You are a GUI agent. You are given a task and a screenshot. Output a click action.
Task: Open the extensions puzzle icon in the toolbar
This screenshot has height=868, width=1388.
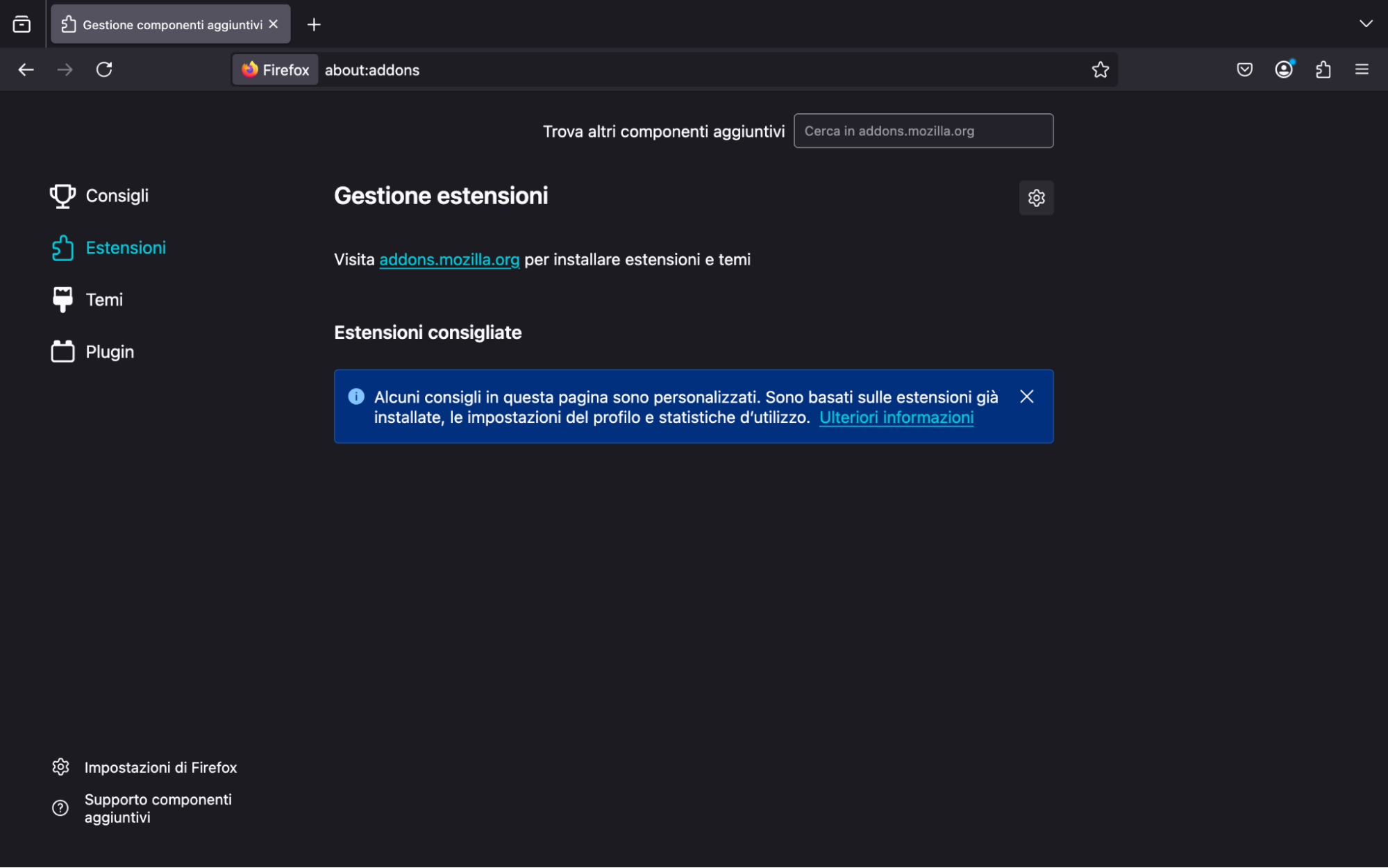(x=1322, y=69)
